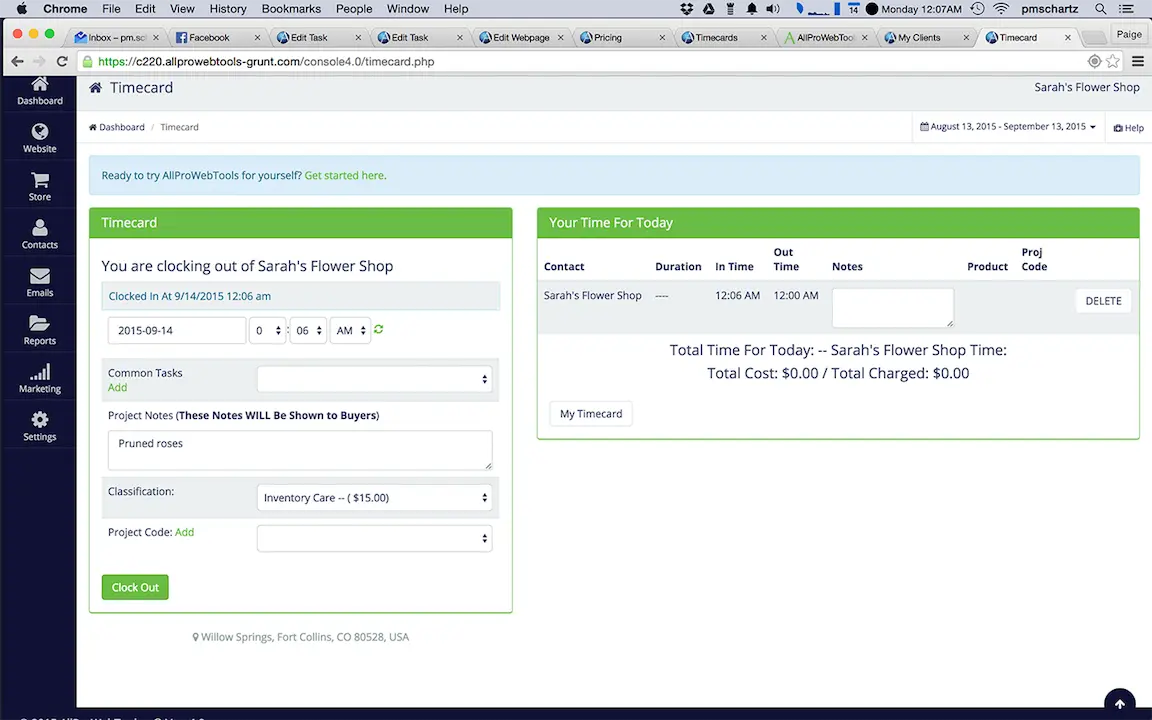Click the Project Notes text area
Image resolution: width=1152 pixels, height=720 pixels.
(x=300, y=450)
